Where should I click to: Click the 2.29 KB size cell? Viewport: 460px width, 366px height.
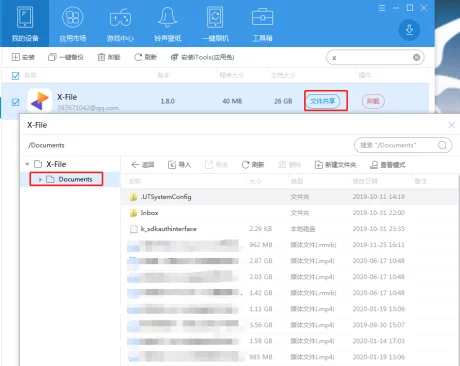(261, 229)
